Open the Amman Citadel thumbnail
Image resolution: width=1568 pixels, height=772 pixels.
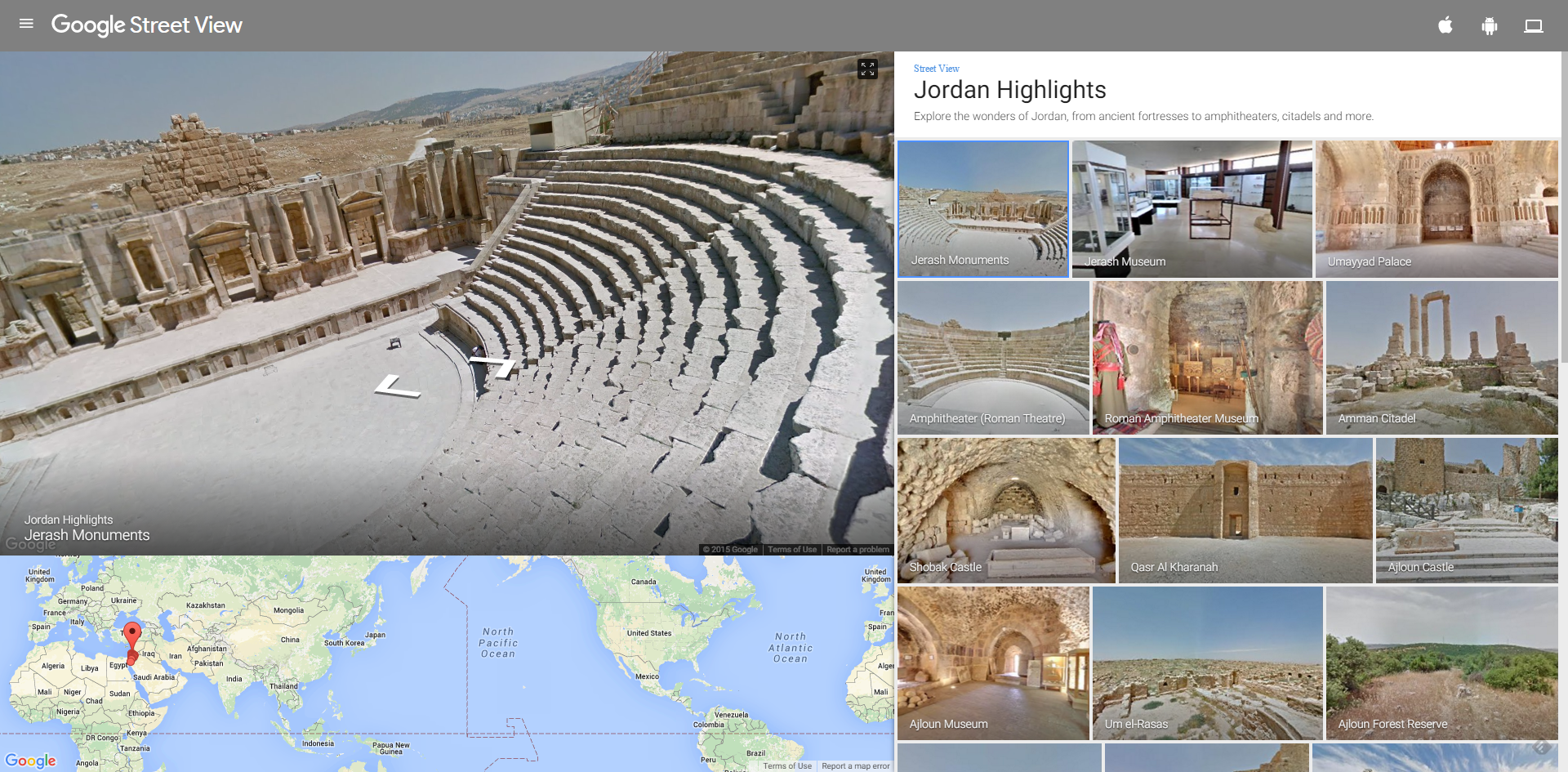pyautogui.click(x=1441, y=358)
